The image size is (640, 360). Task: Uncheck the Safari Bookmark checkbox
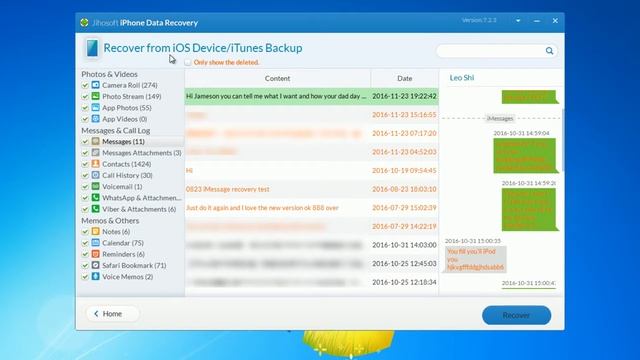[x=85, y=265]
